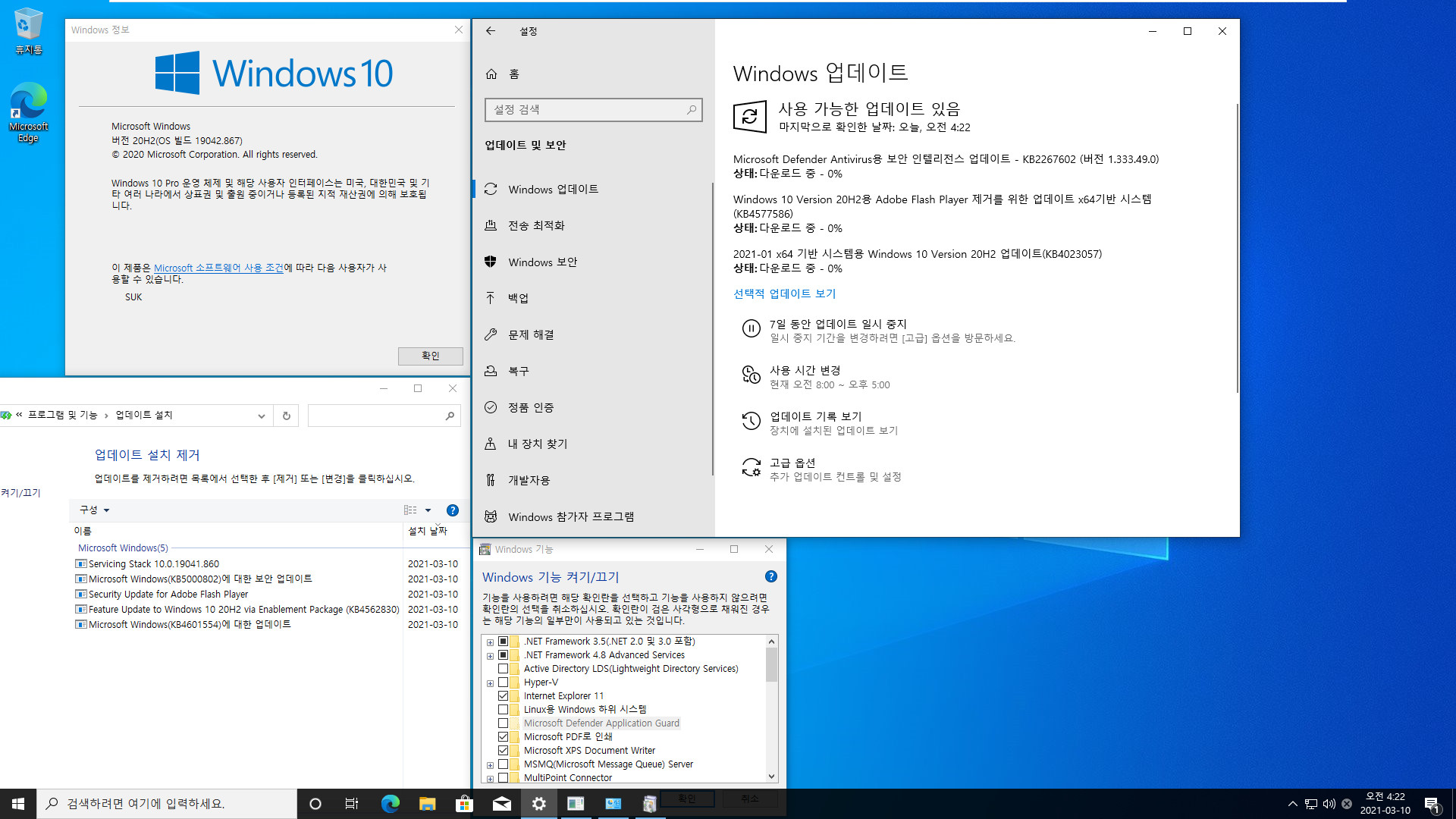Expand the .NET Framework 4.8 tree node
The image size is (1456, 819).
(x=490, y=656)
